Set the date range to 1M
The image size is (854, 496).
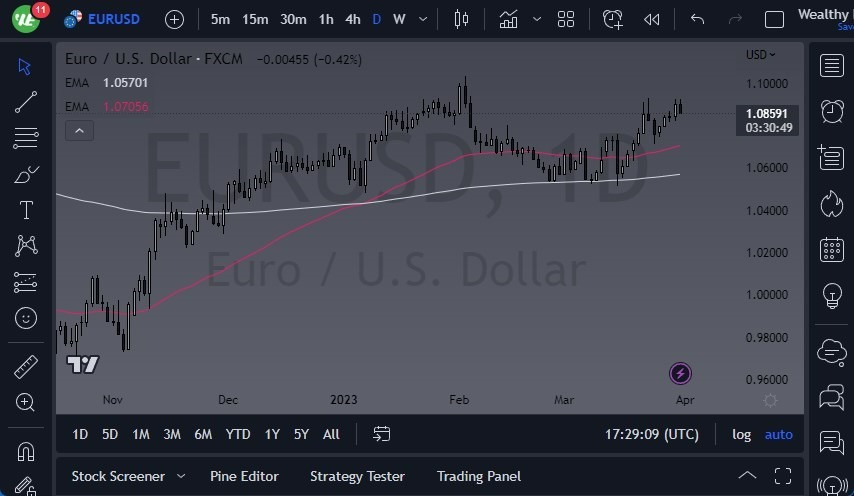point(141,434)
